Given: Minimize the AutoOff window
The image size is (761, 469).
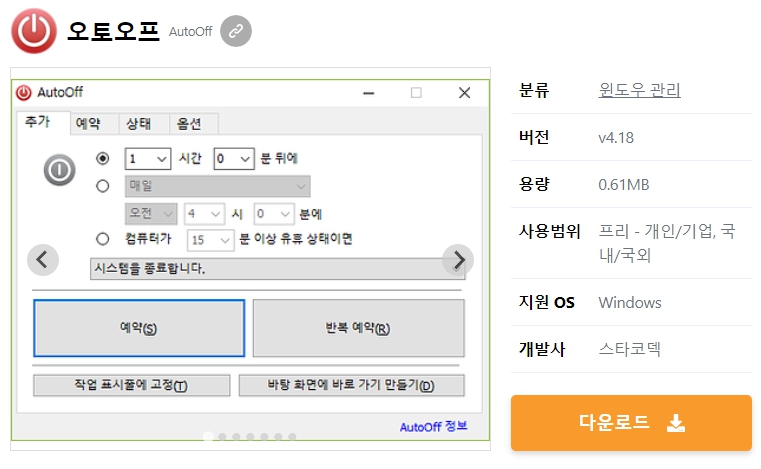Looking at the screenshot, I should click(x=369, y=93).
